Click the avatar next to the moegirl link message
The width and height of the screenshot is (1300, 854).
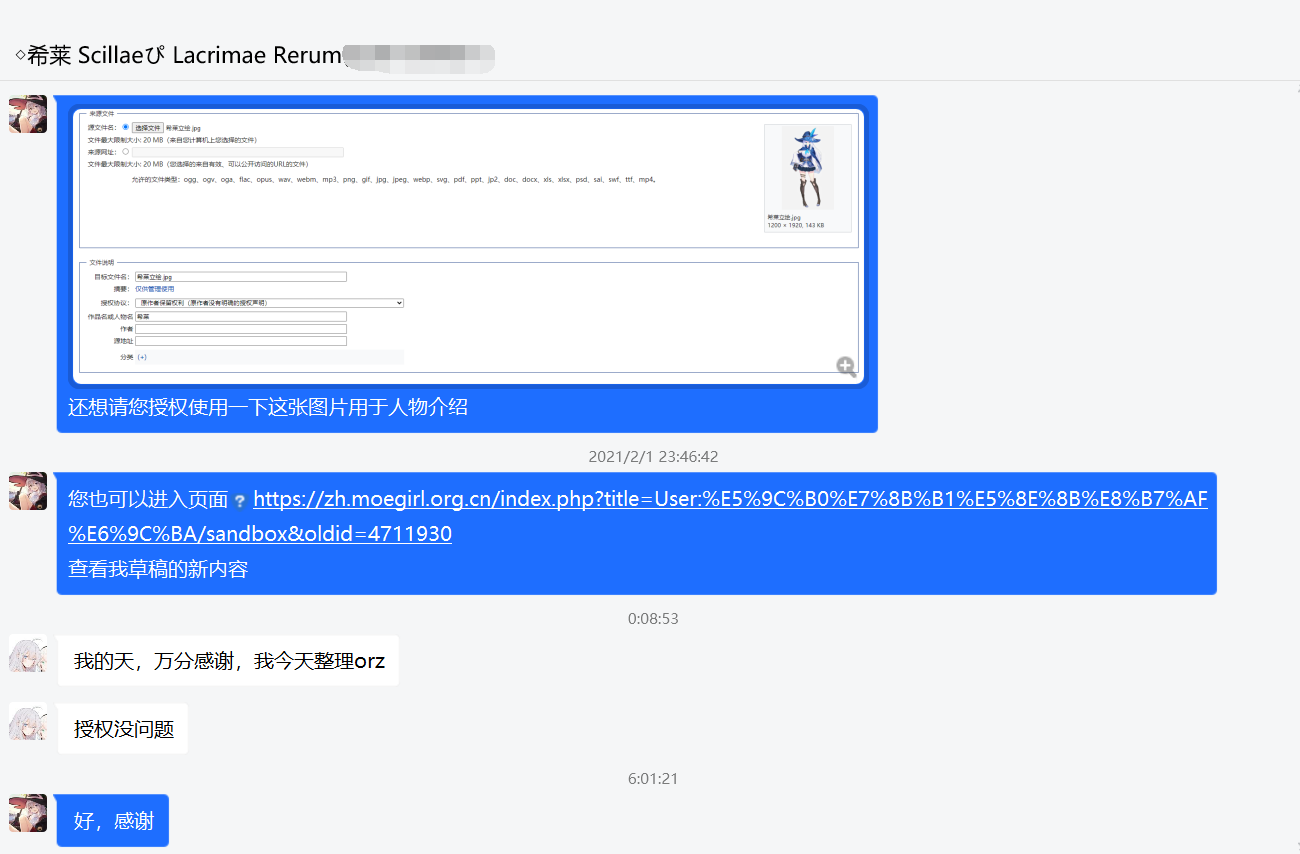28,491
